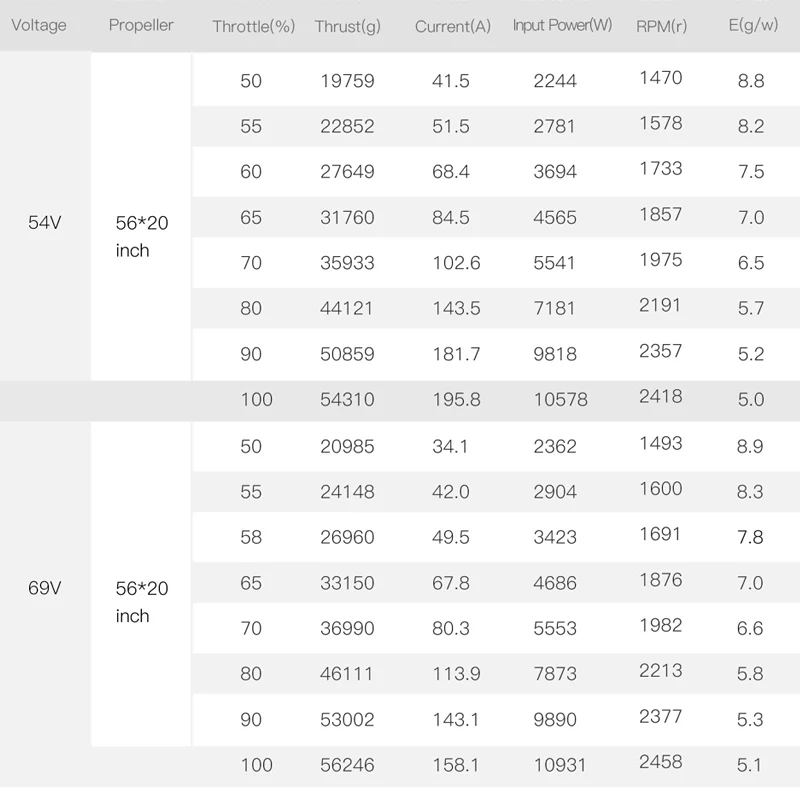Select the 69V voltage cell
Screen dimensions: 800x800
pos(44,588)
